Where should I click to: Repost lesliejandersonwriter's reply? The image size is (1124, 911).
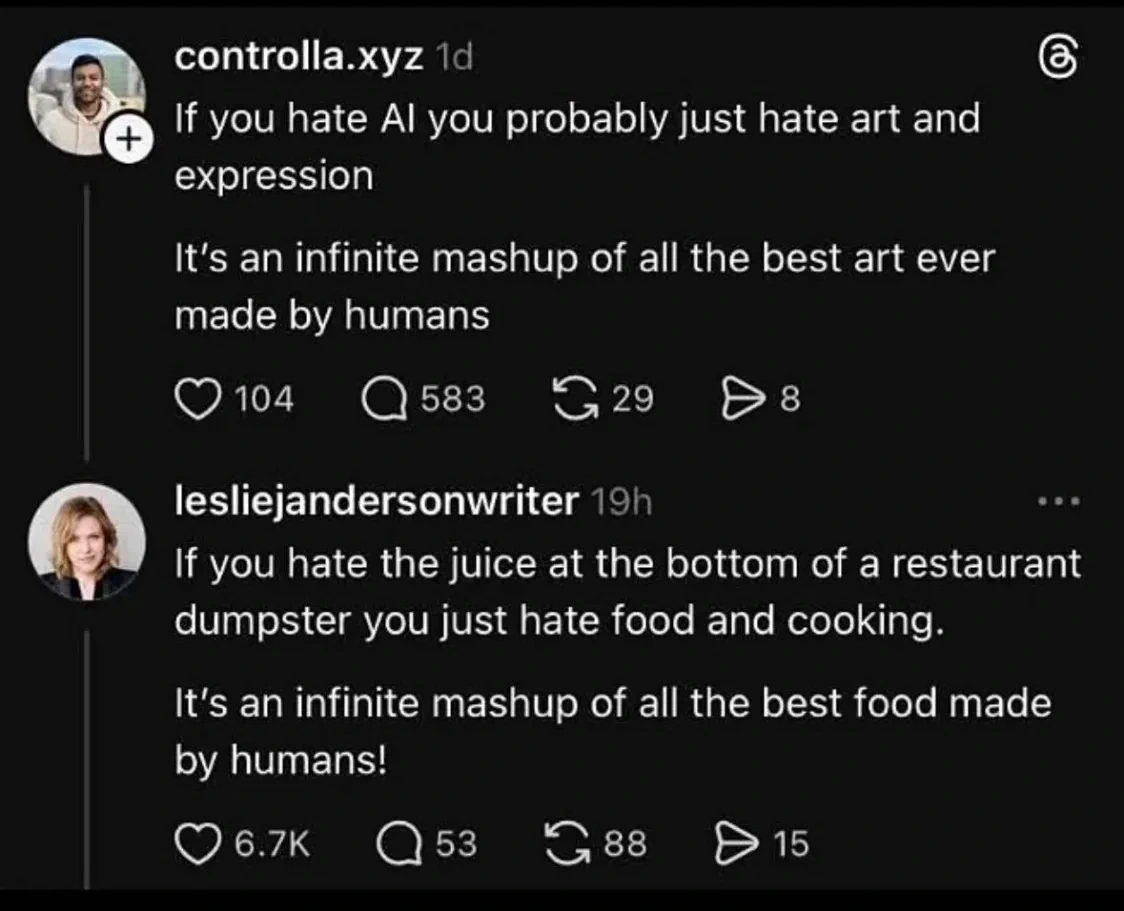click(x=568, y=840)
